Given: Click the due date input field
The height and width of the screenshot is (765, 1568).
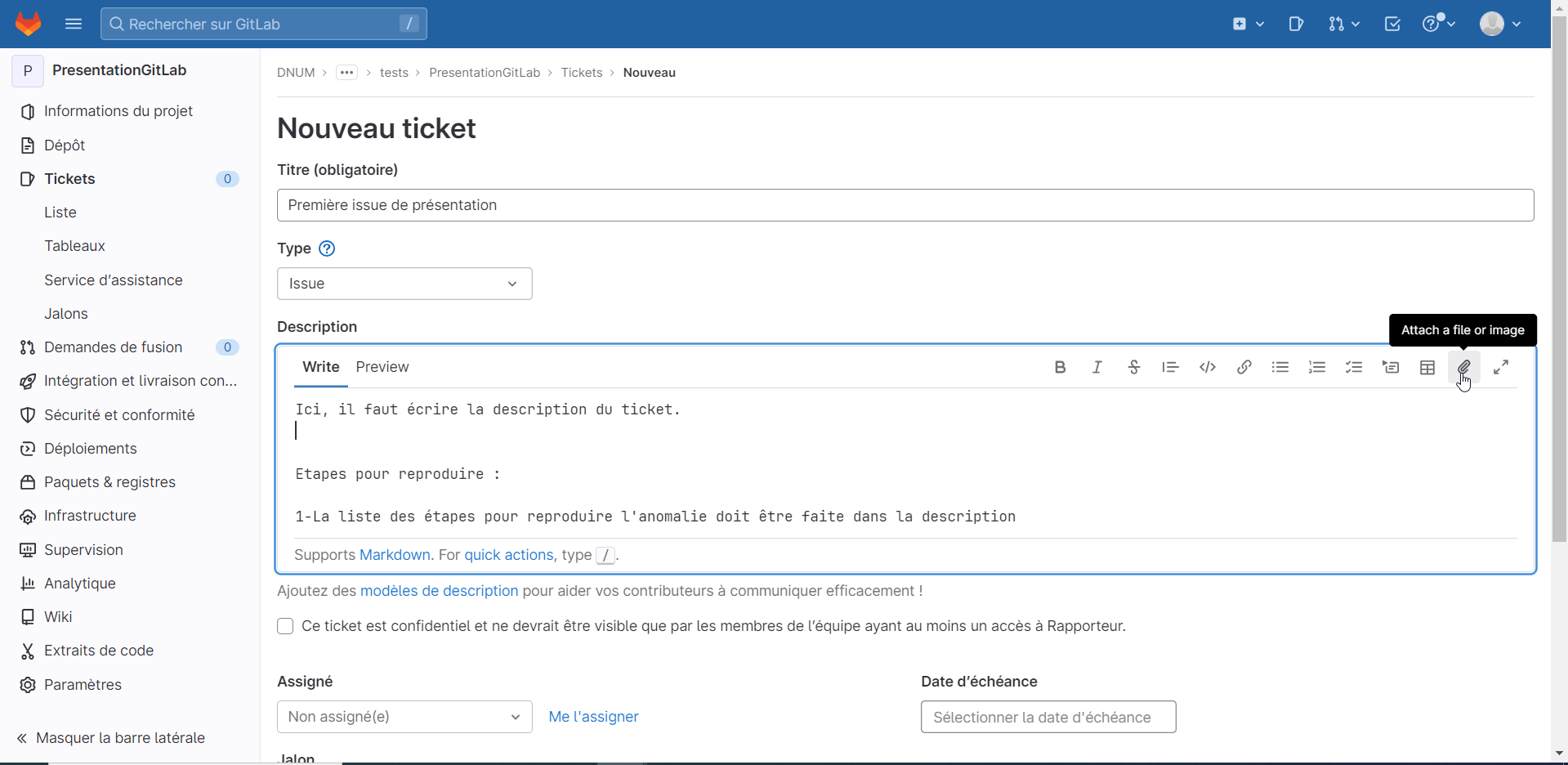Looking at the screenshot, I should [1048, 717].
